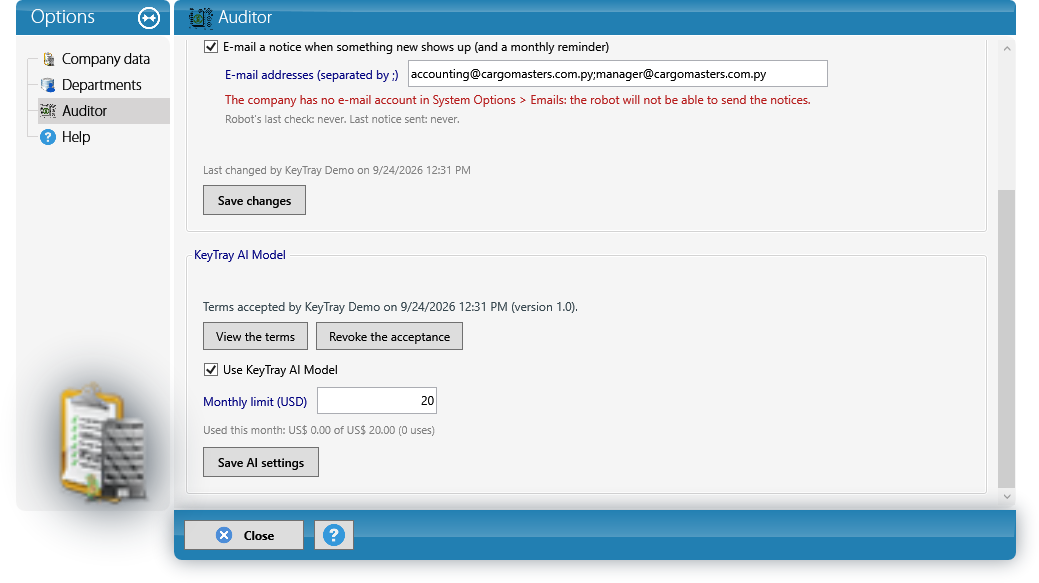The image size is (1039, 583).
Task: Click the red no e-mail account warning
Action: (518, 100)
